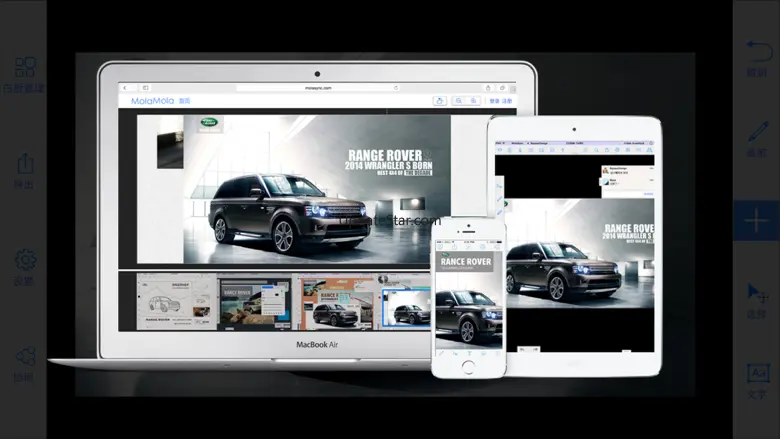The height and width of the screenshot is (439, 780).
Task: Open the whiteboard management grid icon
Action: (25, 67)
